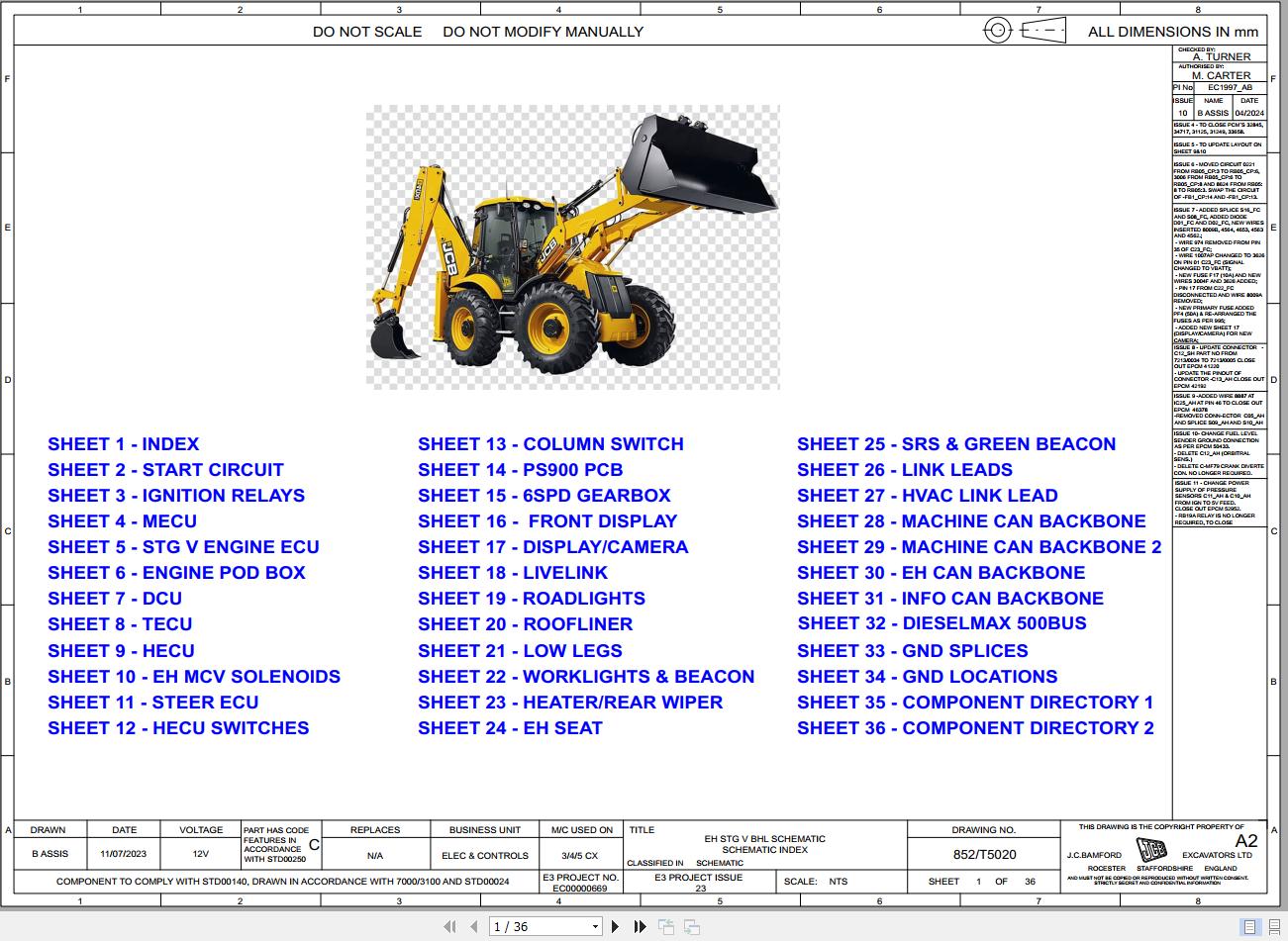
Task: Open SHEET 3 - IGNITION RELAYS link
Action: [x=176, y=496]
